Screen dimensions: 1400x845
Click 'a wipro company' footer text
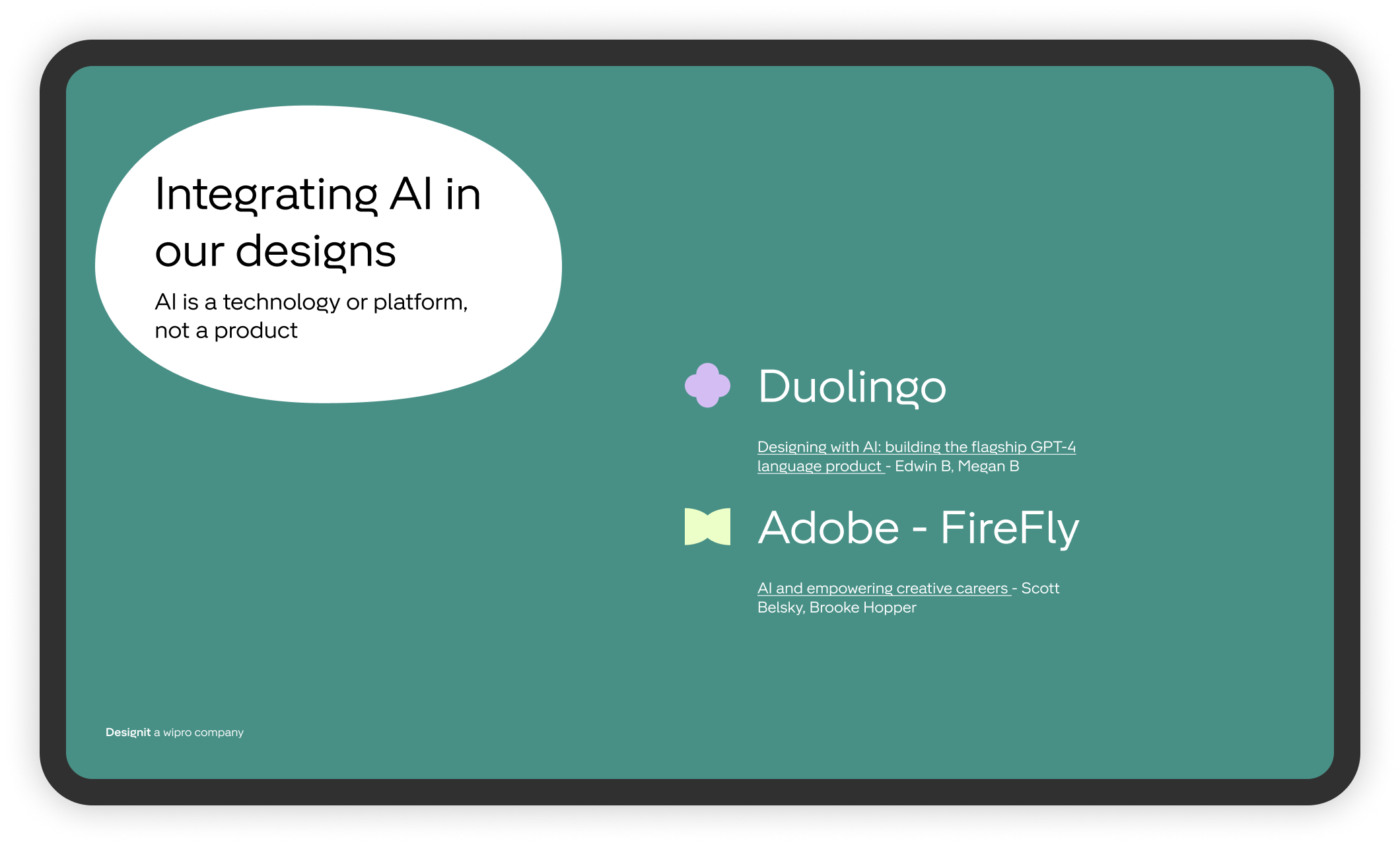(199, 732)
